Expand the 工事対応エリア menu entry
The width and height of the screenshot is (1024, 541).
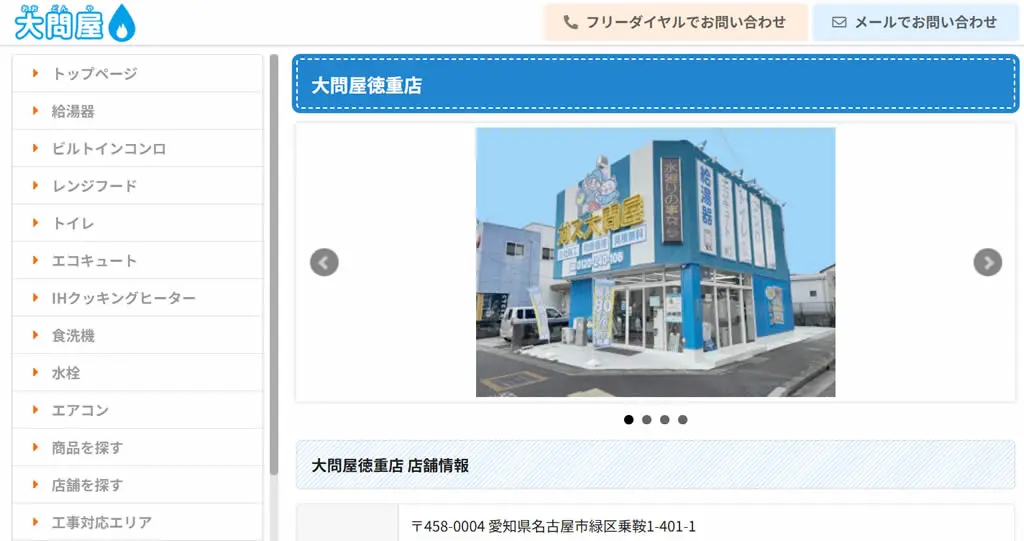pyautogui.click(x=102, y=522)
